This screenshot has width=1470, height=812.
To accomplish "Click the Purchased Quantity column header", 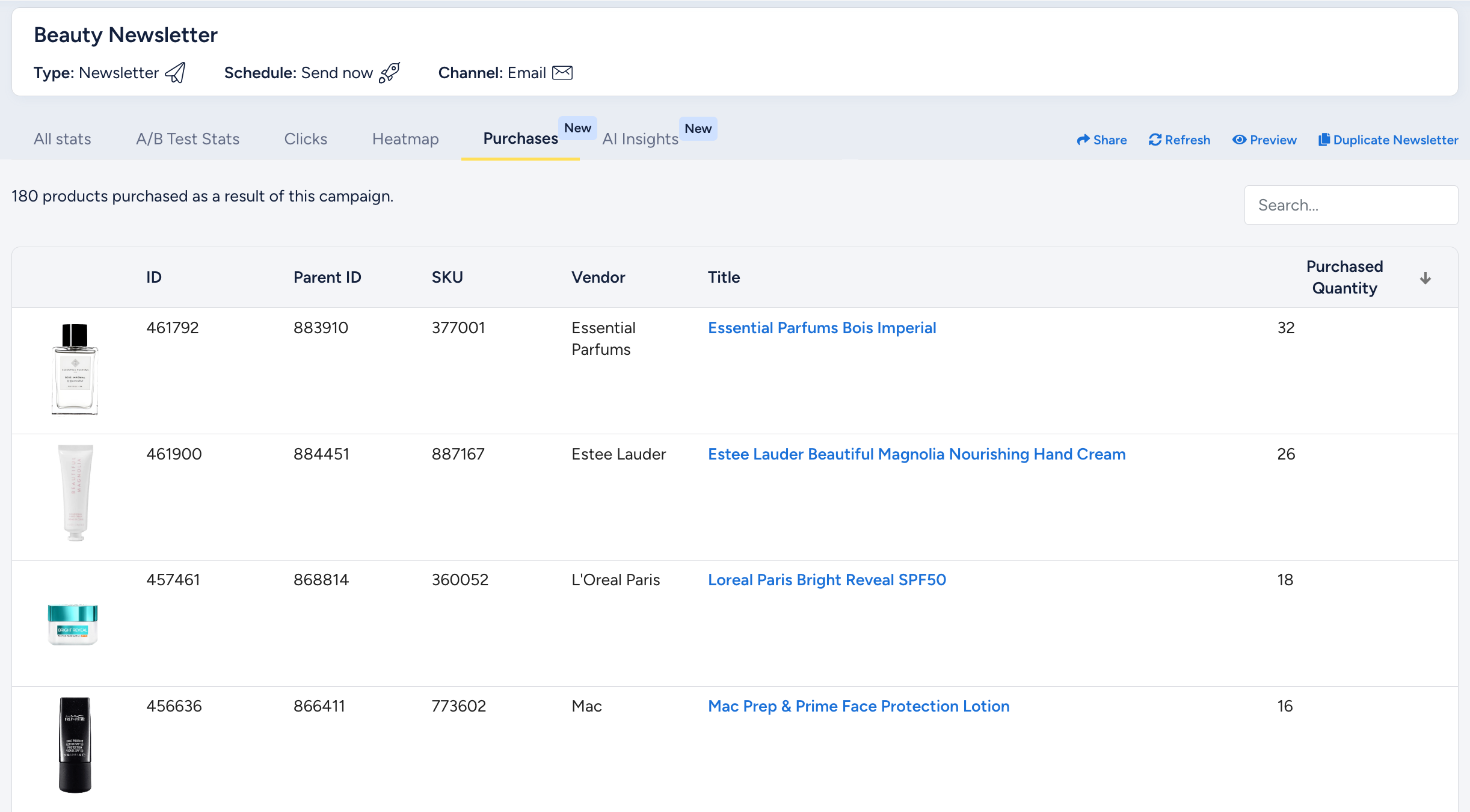I will pos(1344,277).
